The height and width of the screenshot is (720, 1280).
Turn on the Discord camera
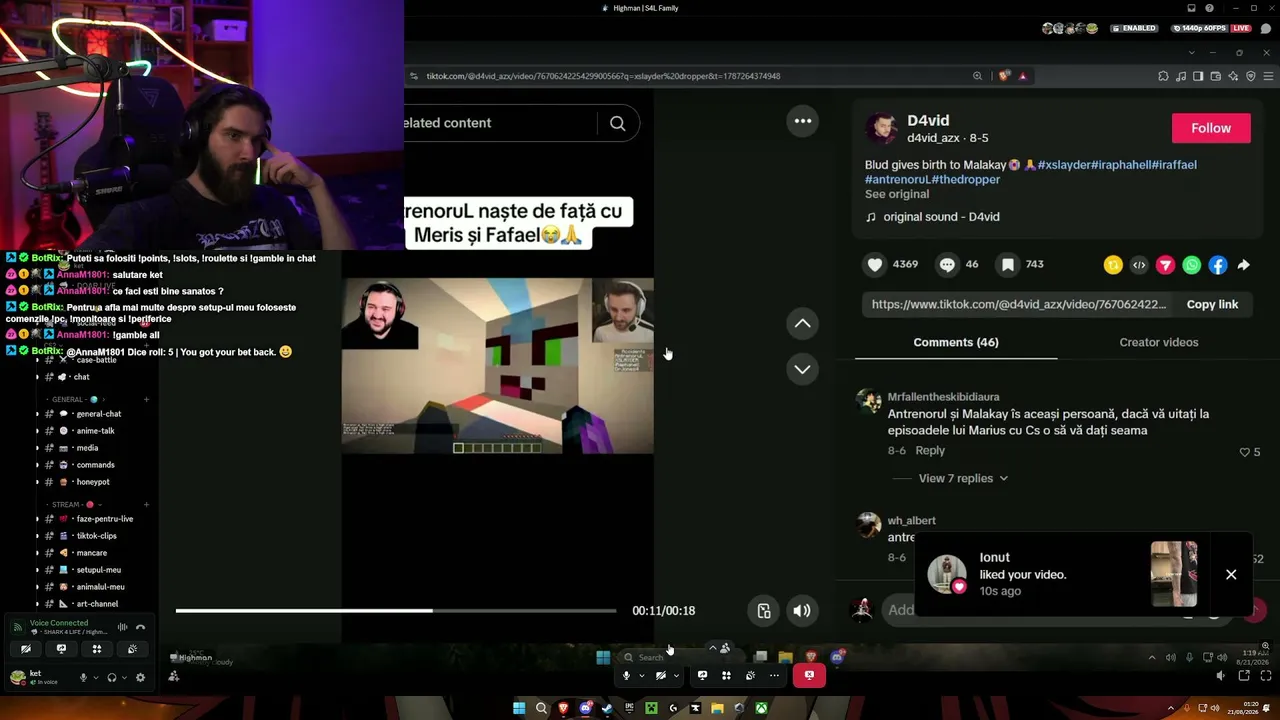click(26, 649)
